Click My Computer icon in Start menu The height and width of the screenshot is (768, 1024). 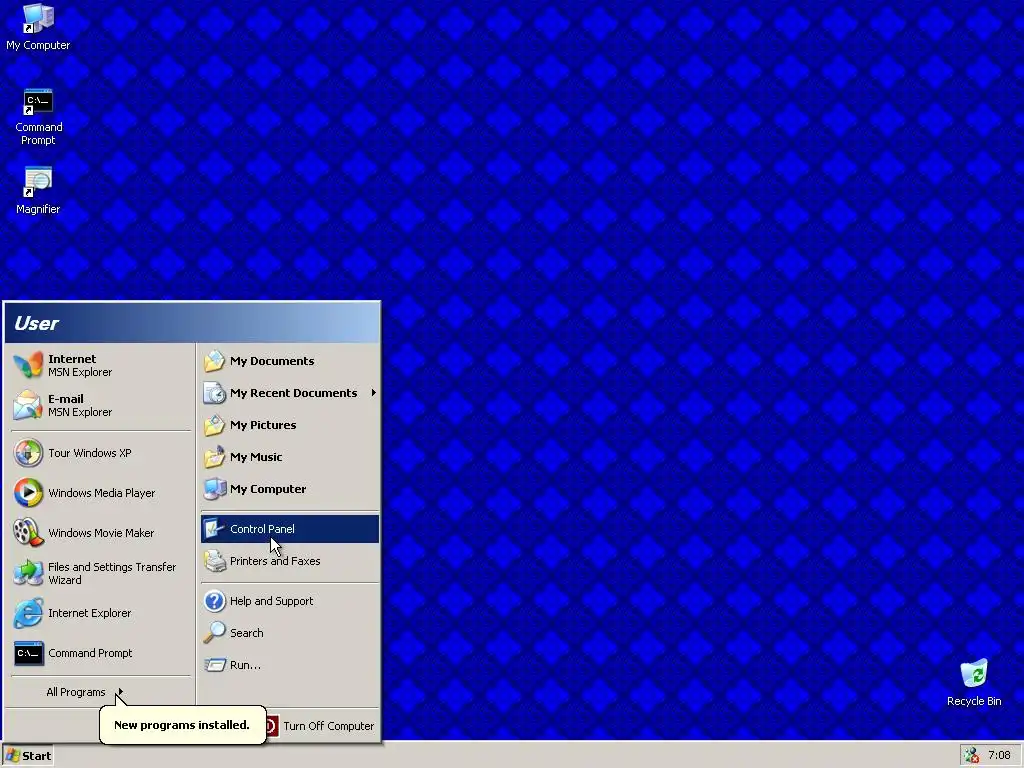point(214,489)
